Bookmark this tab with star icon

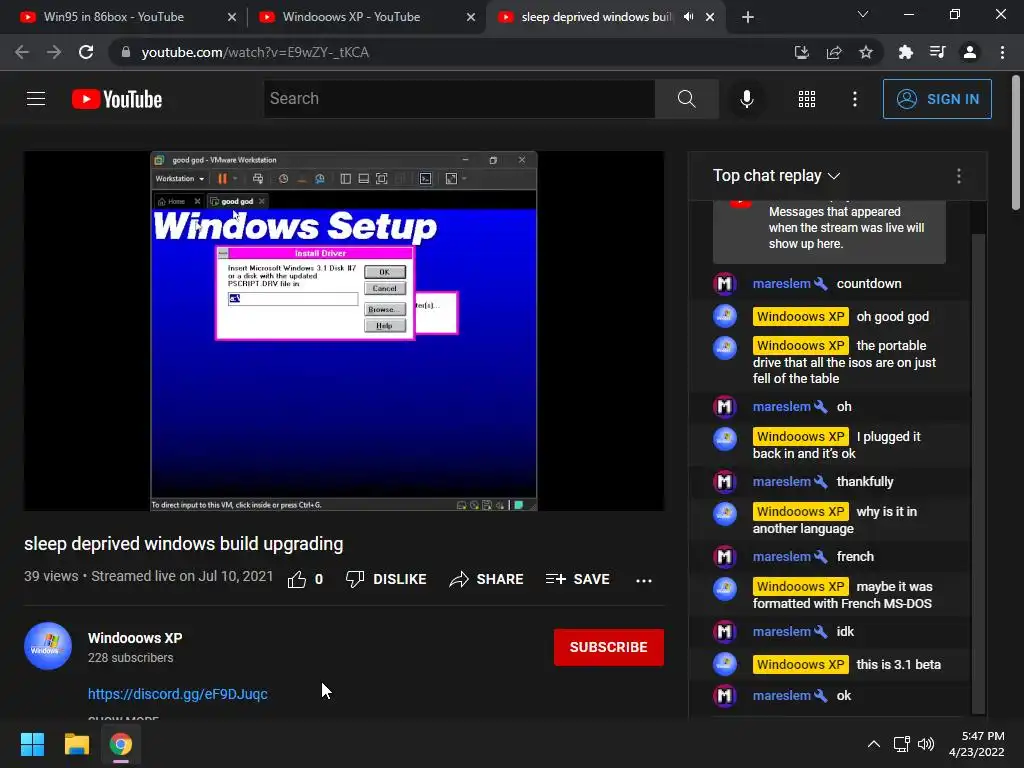click(866, 52)
